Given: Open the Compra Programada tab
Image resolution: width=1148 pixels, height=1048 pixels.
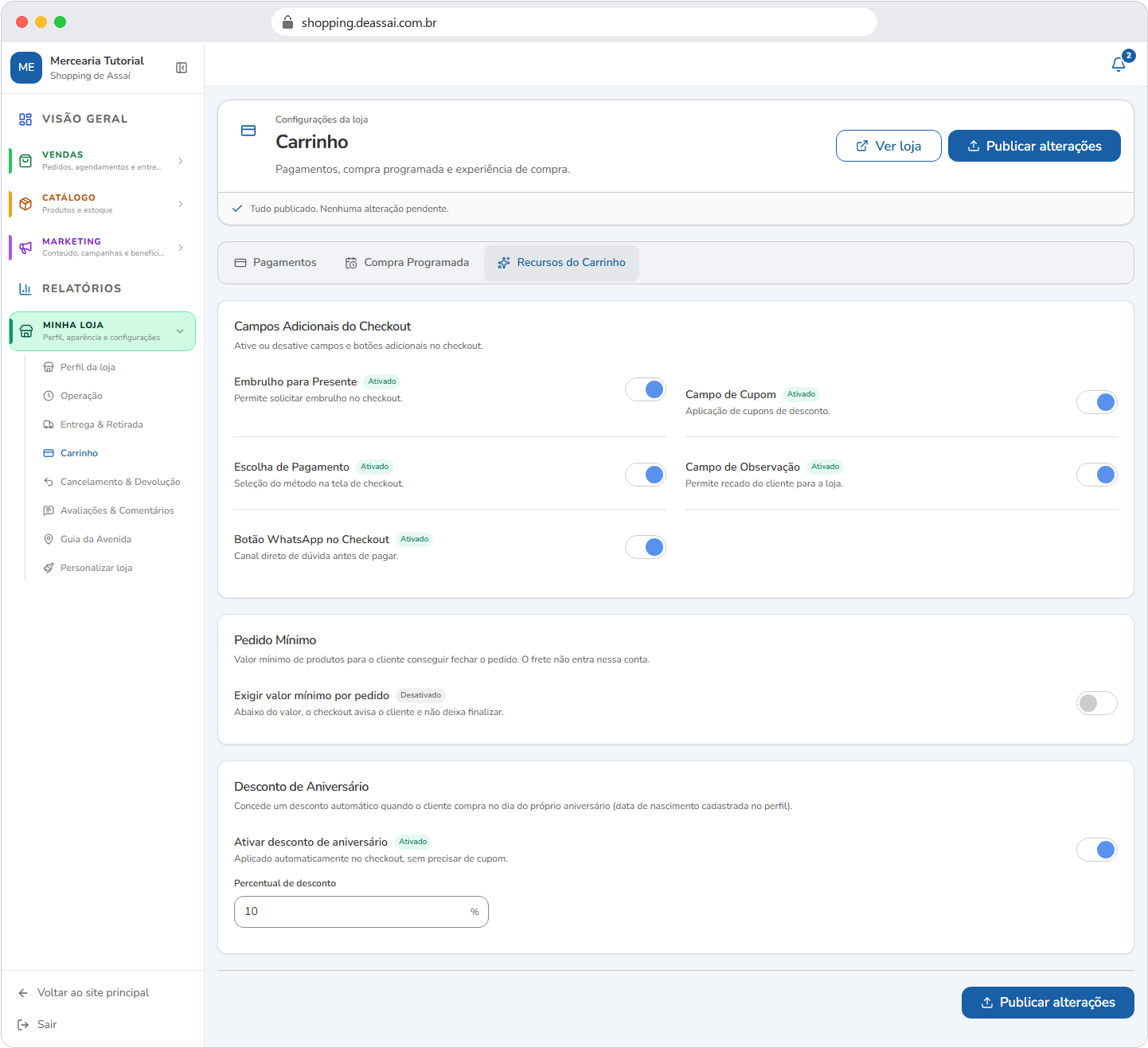Looking at the screenshot, I should coord(407,263).
